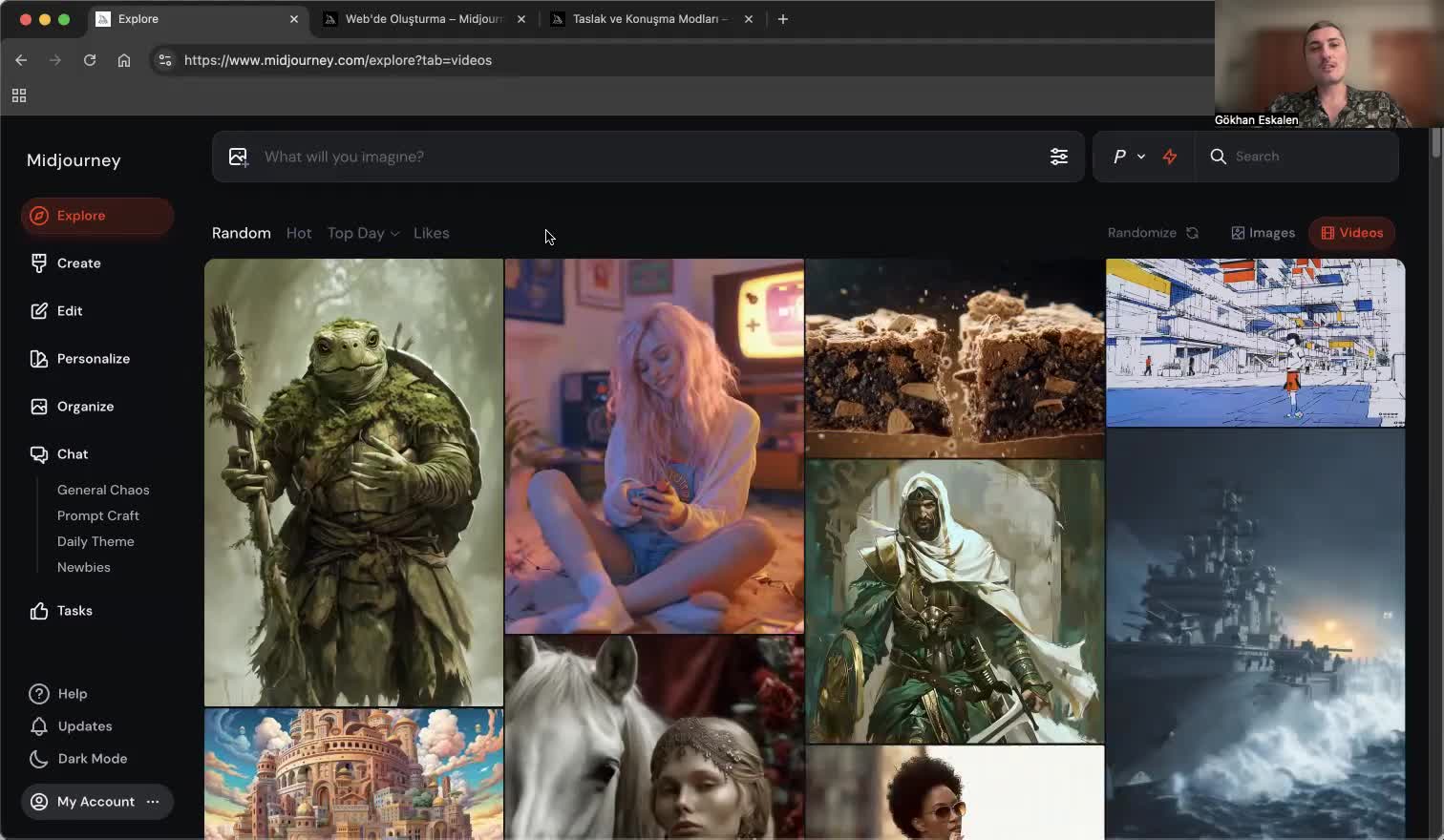Screen dimensions: 1444x840
Task: Open the Prompt Craft chat room
Action: point(98,515)
